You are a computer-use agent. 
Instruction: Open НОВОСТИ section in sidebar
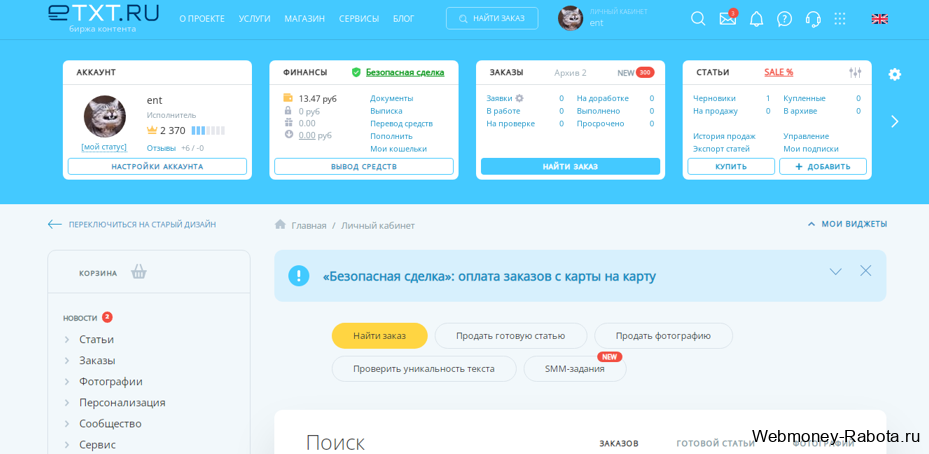[79, 318]
